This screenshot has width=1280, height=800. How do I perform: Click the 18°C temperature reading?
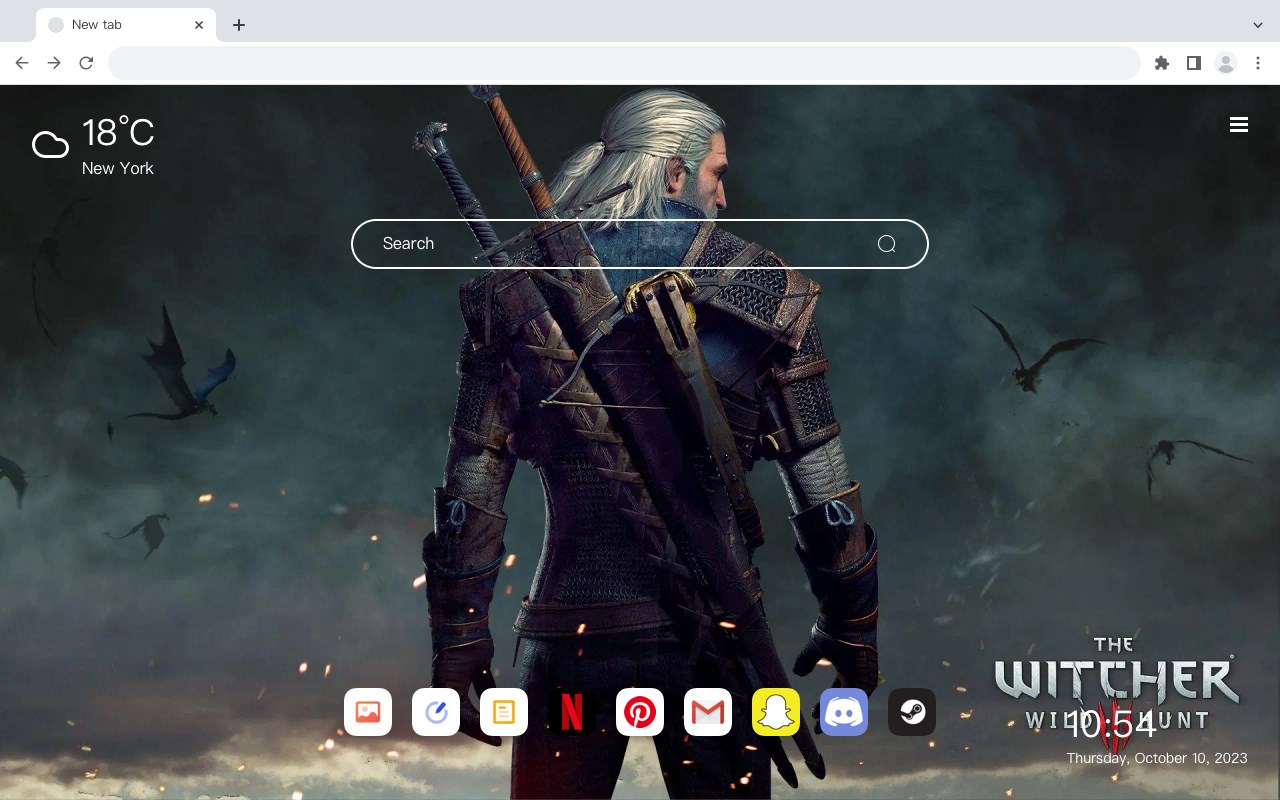[x=118, y=133]
